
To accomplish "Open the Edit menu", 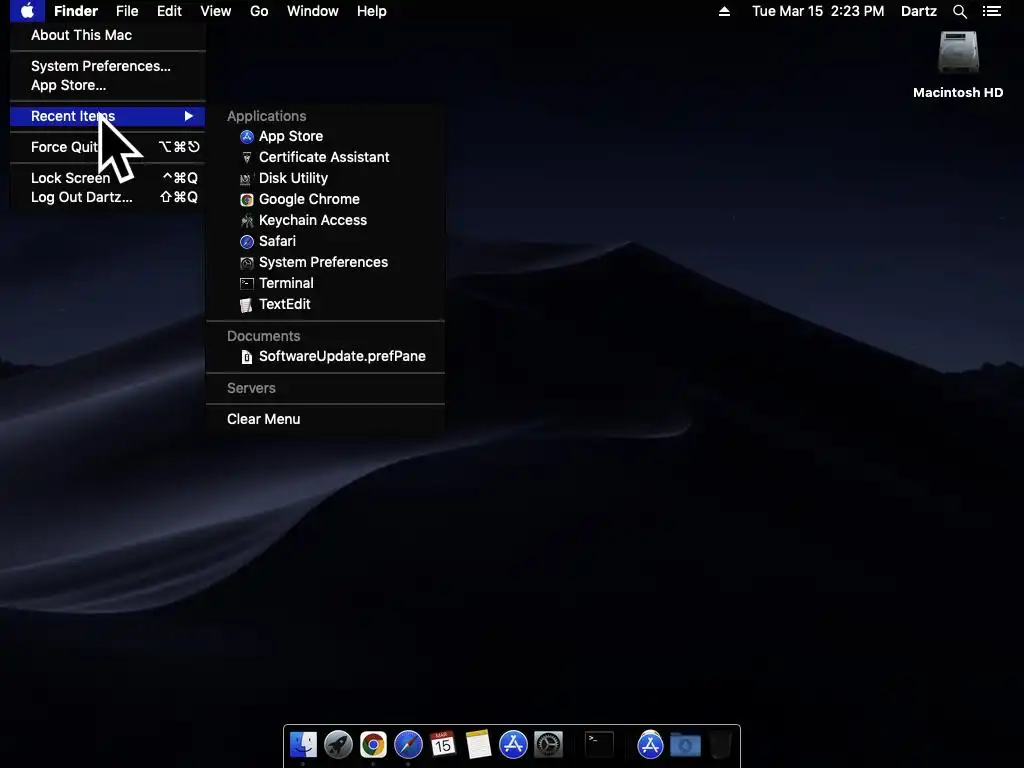I will tap(169, 11).
